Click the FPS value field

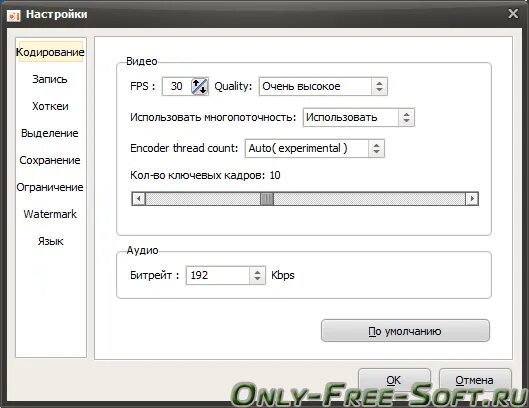click(176, 86)
